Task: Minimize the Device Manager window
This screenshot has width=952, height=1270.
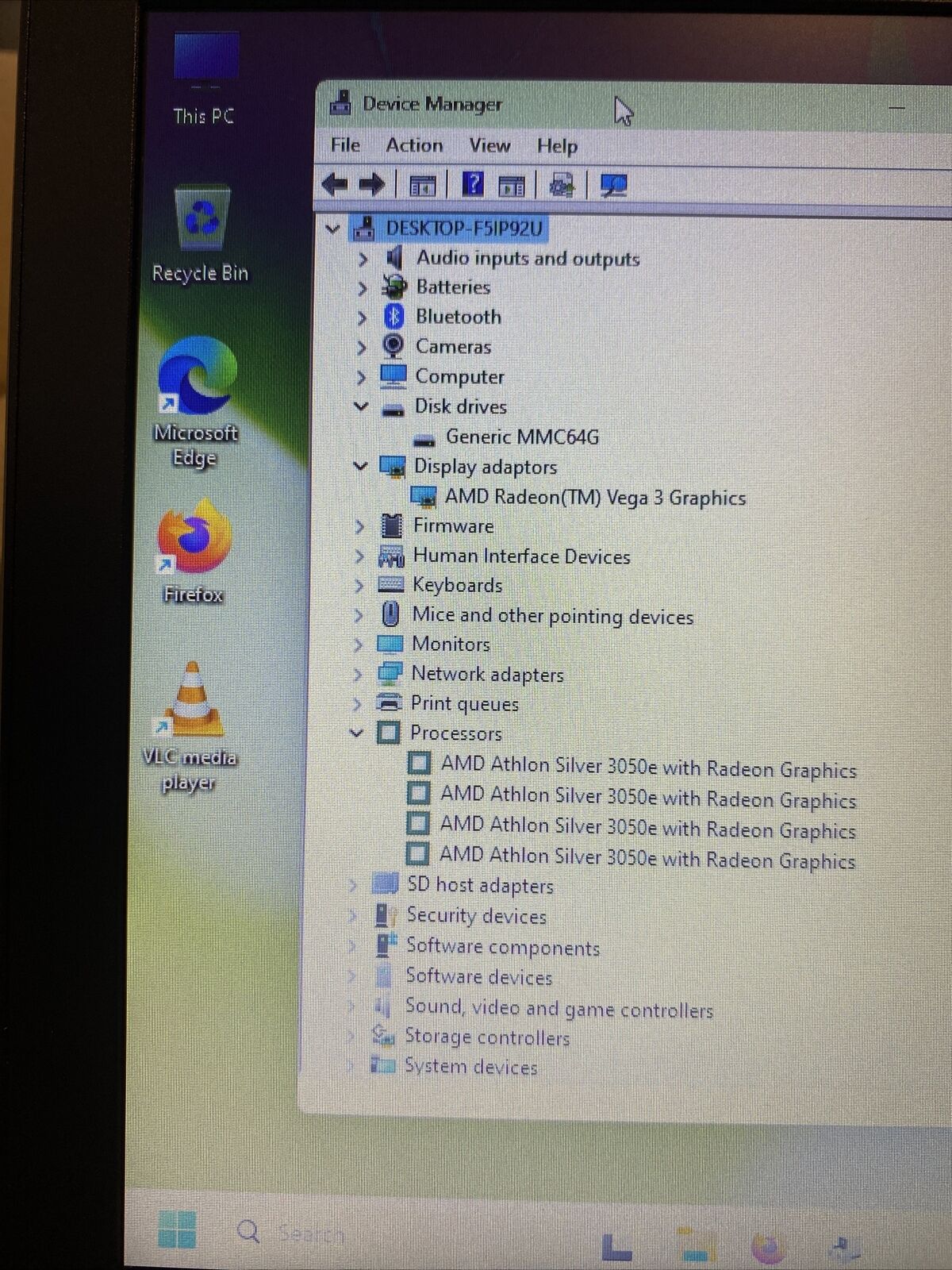Action: tap(898, 106)
